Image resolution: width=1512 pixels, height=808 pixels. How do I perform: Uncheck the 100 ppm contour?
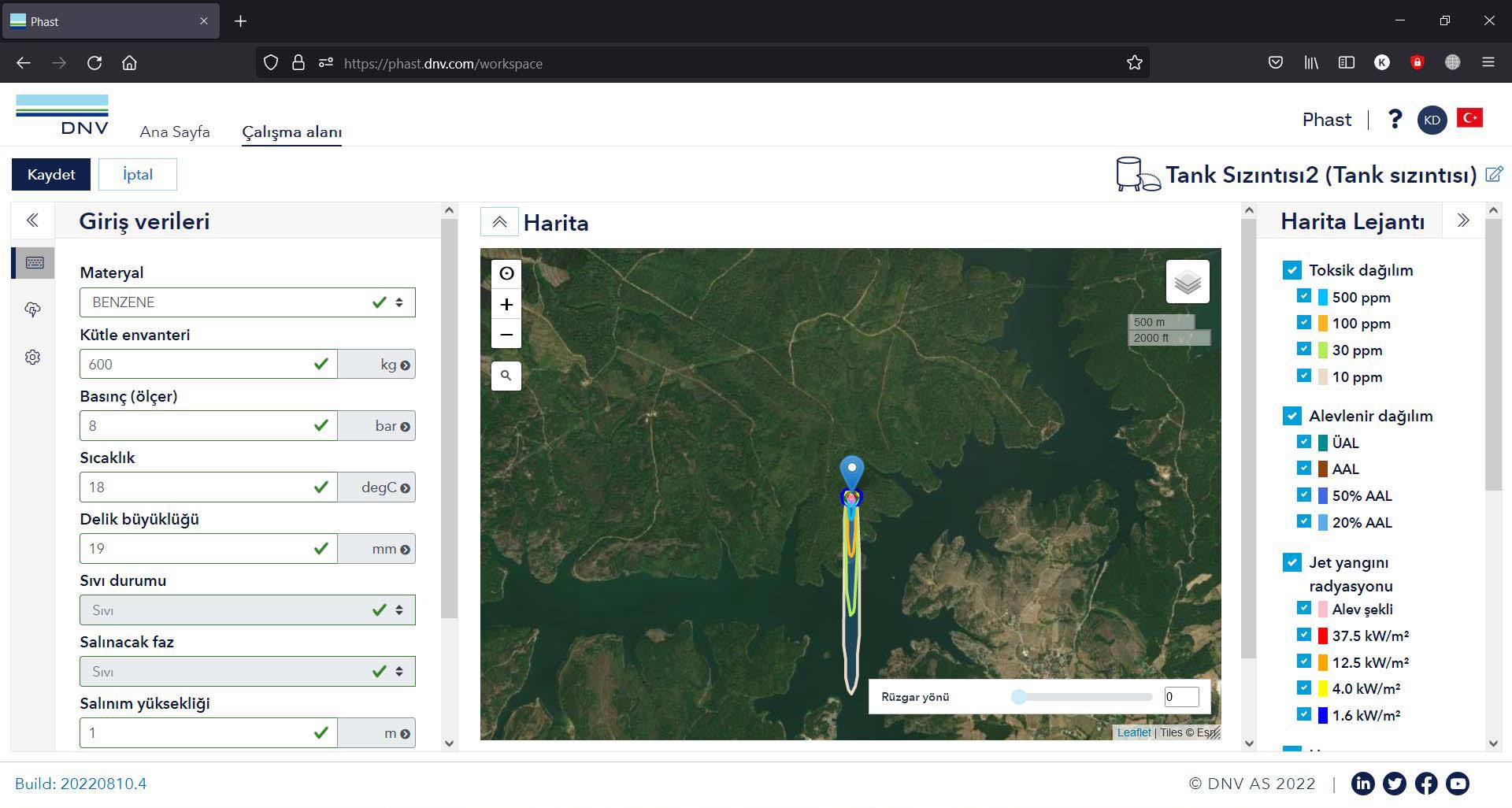point(1304,322)
